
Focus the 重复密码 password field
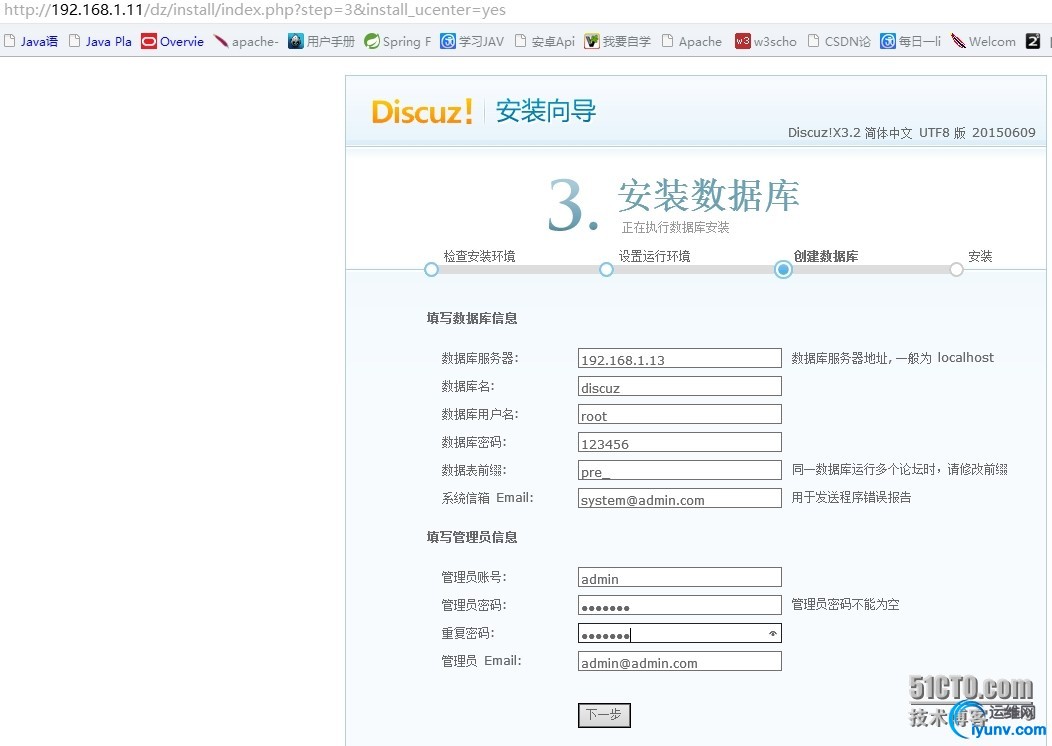680,633
